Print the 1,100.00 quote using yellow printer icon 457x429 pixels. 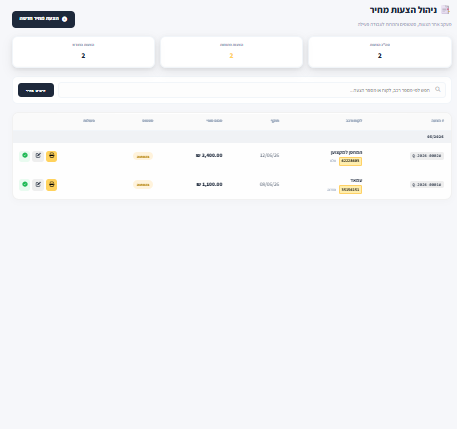pos(51,185)
